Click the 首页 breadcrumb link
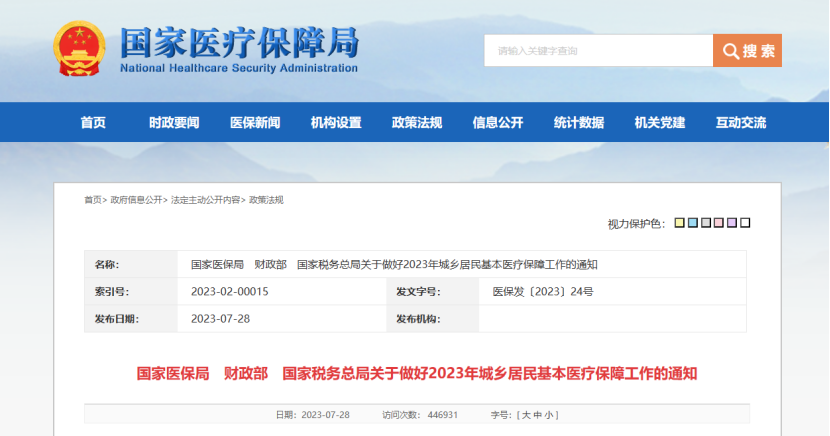Image resolution: width=830 pixels, height=436 pixels. [93, 200]
